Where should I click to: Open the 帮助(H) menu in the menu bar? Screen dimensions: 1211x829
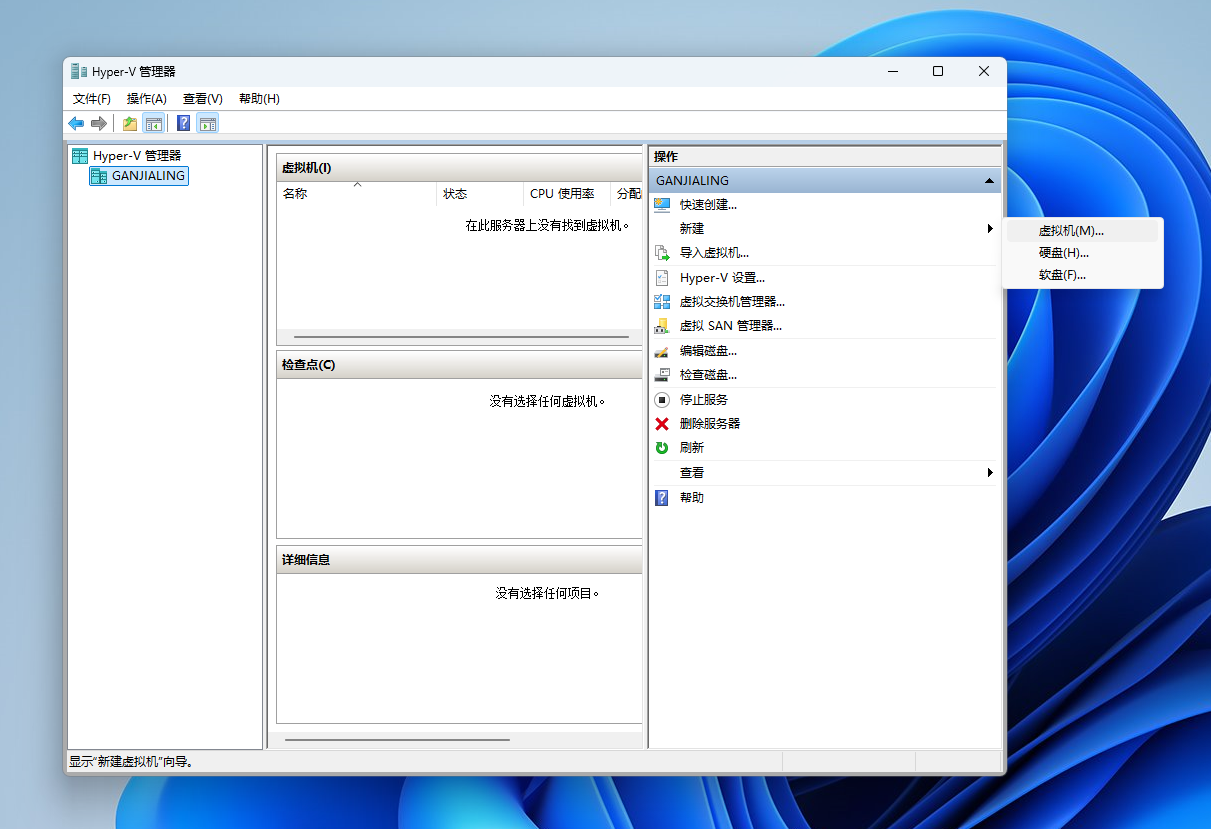click(x=259, y=99)
